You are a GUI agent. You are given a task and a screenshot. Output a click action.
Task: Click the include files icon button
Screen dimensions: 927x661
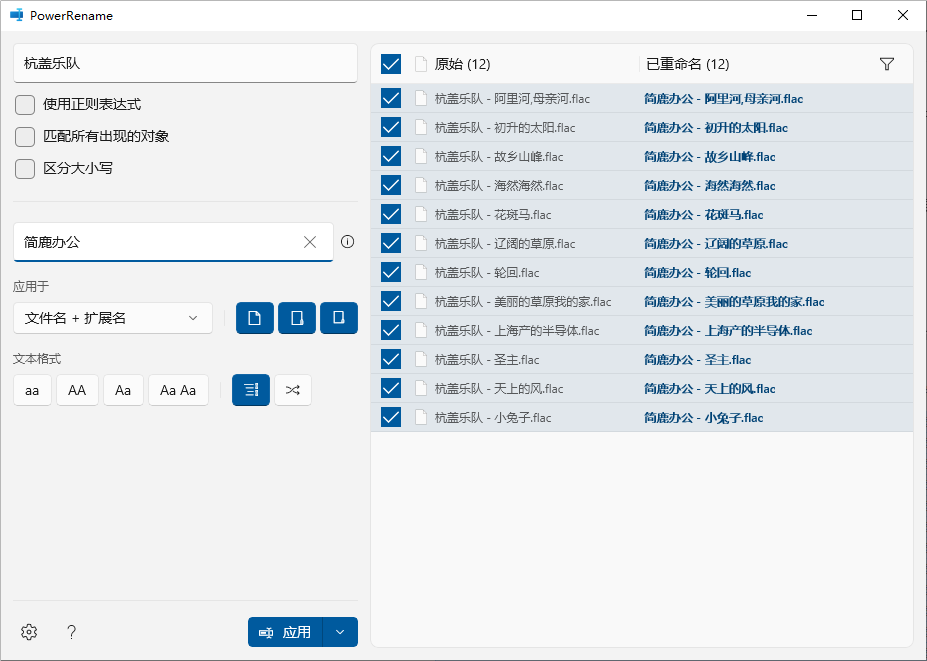pyautogui.click(x=254, y=317)
